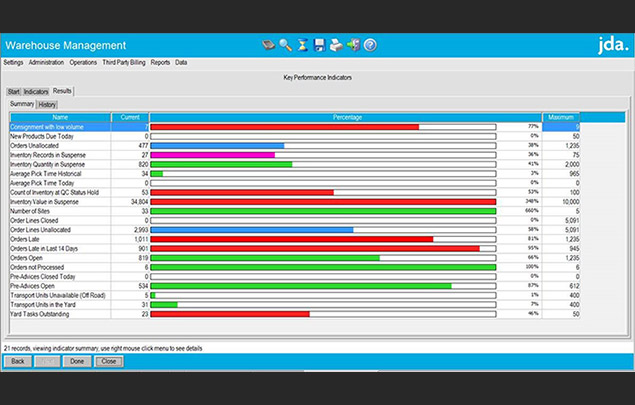
Task: Click the '21 records' status bar message
Action: point(103,348)
